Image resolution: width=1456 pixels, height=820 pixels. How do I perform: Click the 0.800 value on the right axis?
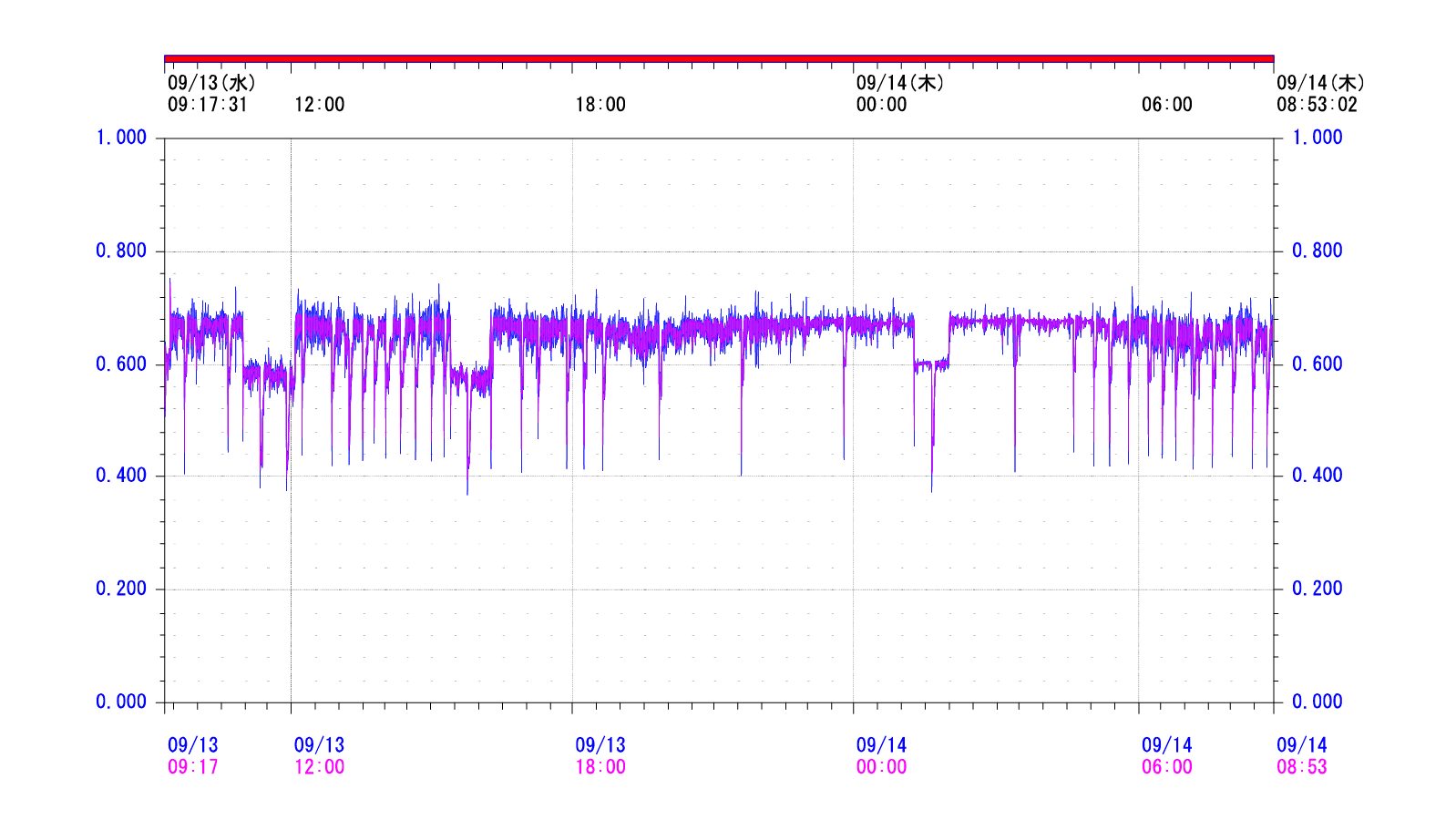click(1318, 251)
